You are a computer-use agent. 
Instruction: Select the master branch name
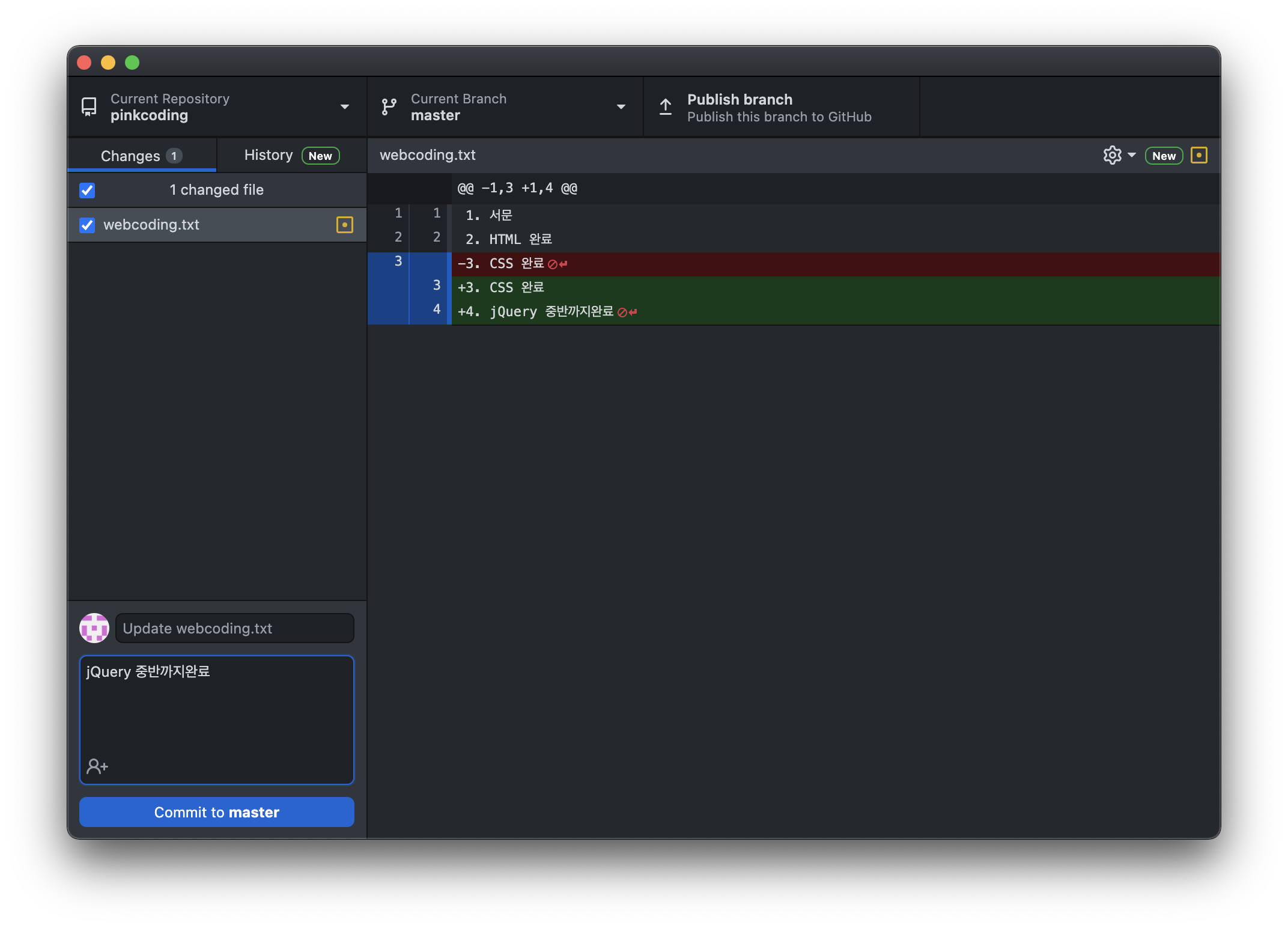(436, 115)
